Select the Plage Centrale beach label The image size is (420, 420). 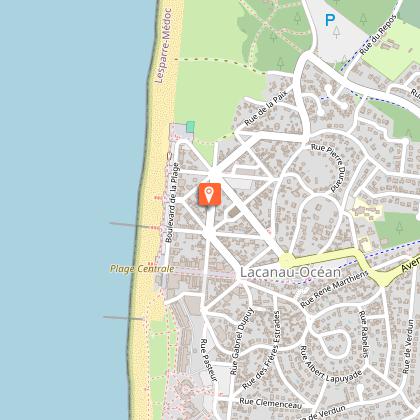(142, 269)
